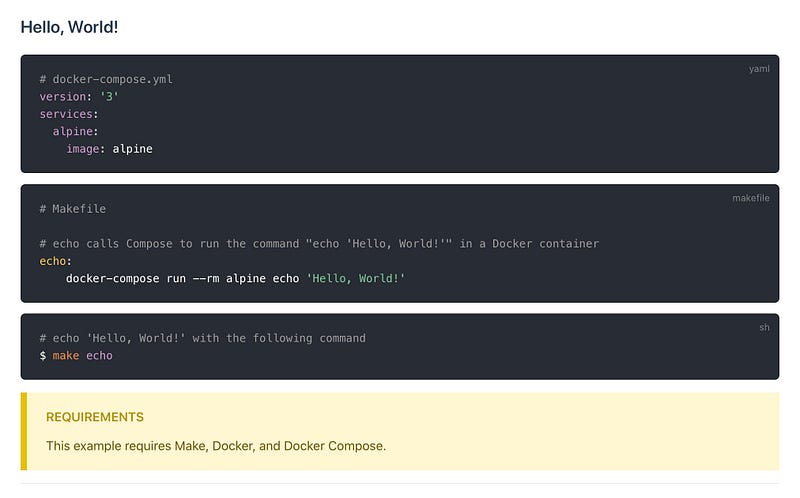800x498 pixels.
Task: Click the '# Makefile' comment
Action: pyautogui.click(x=73, y=209)
